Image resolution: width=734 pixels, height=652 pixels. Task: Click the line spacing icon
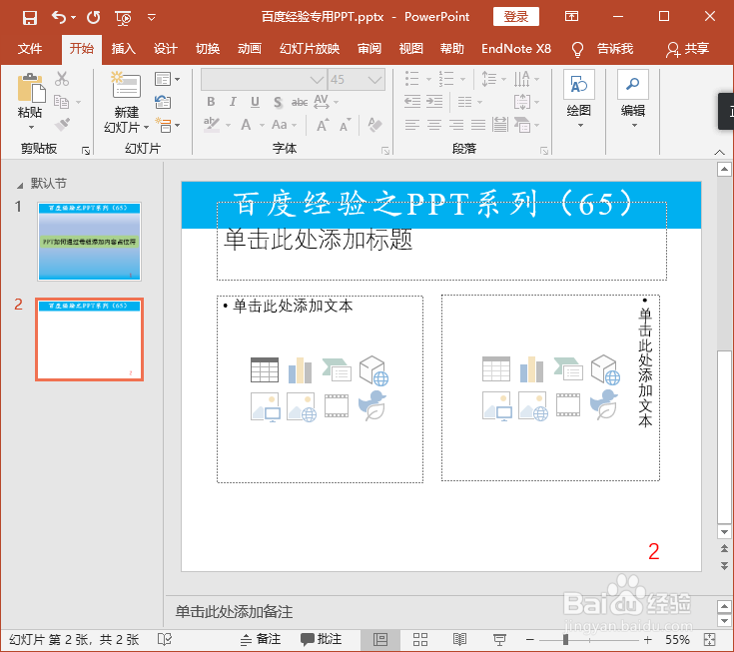489,79
